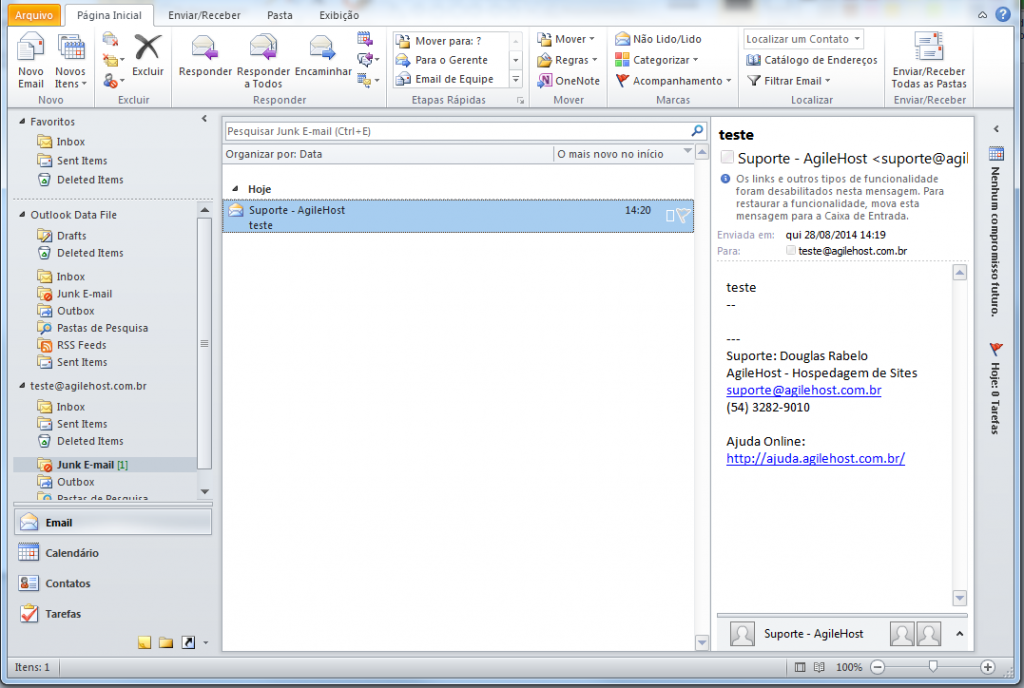Open the Categorizar dropdown

point(657,60)
